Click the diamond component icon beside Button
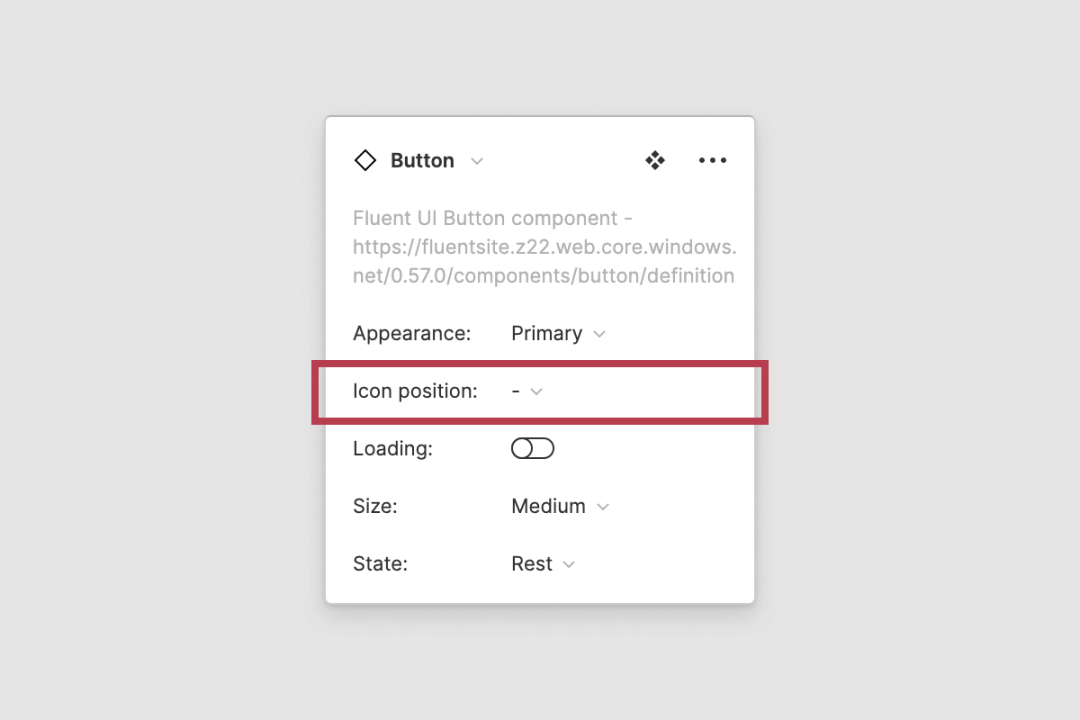This screenshot has height=720, width=1080. (x=365, y=161)
